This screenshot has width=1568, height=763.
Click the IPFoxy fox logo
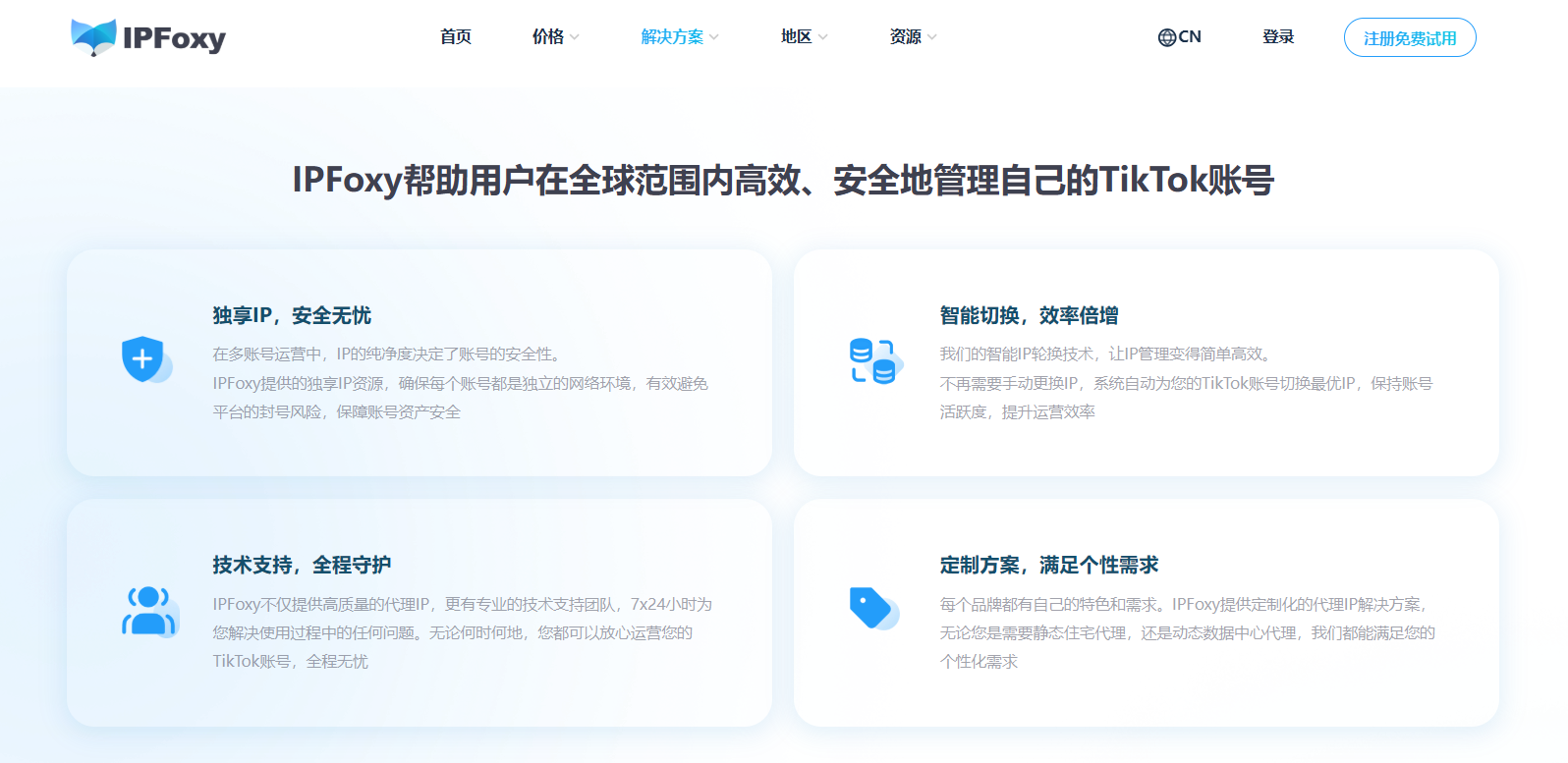[x=93, y=37]
